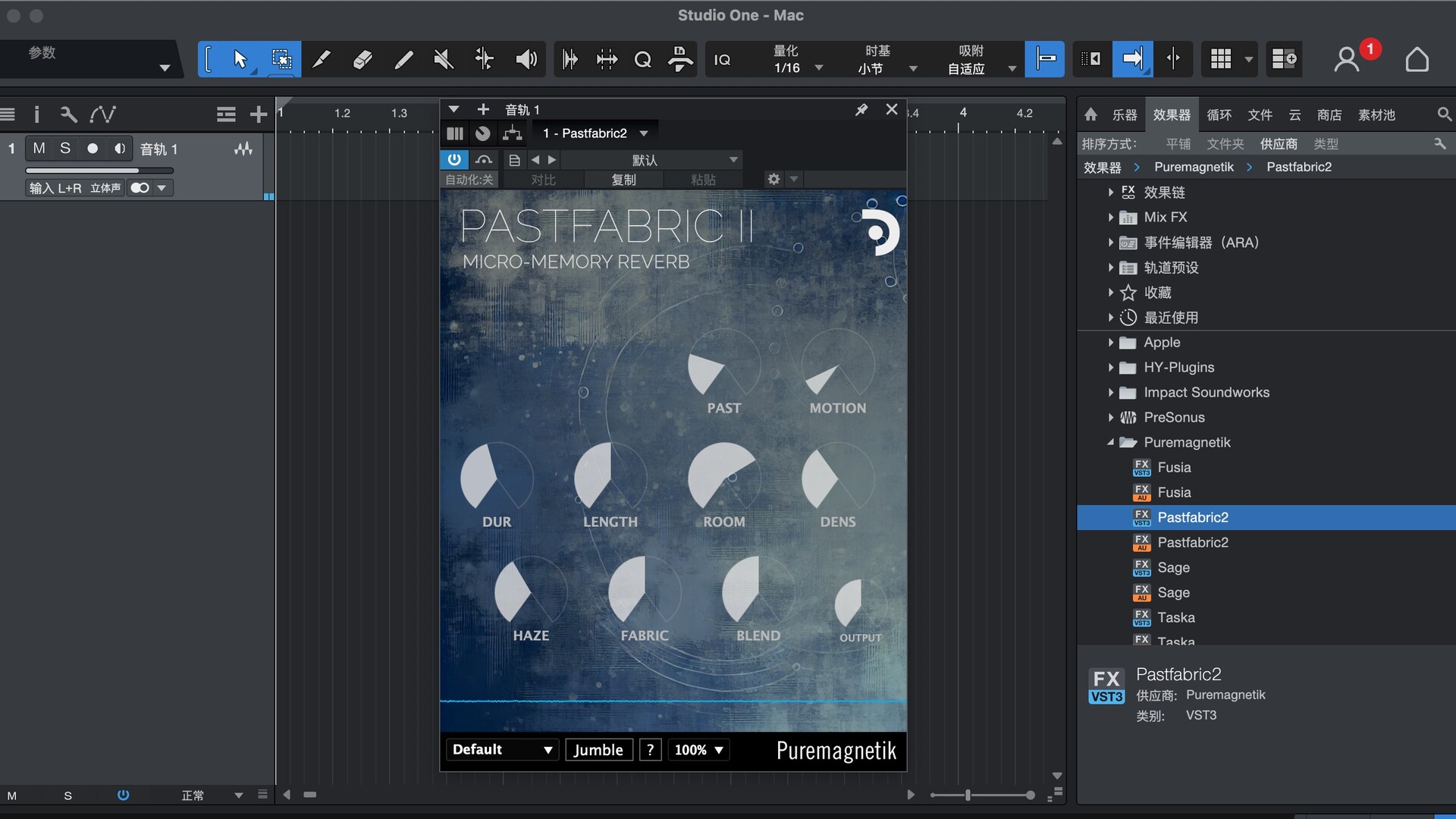
Task: Switch to 乐器 instruments tab
Action: 1125,115
